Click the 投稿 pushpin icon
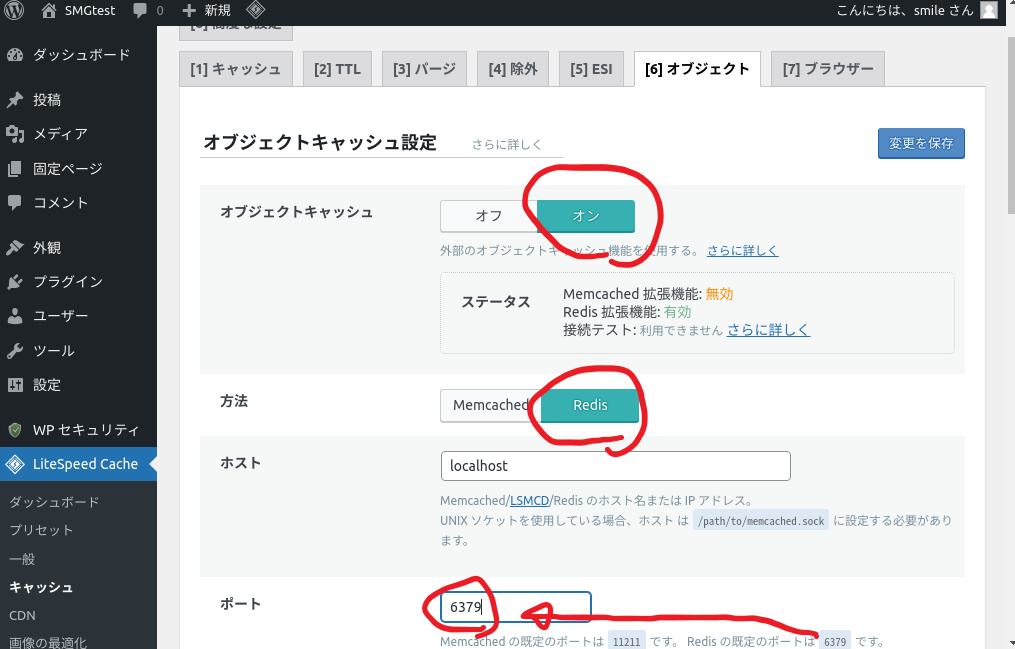This screenshot has width=1015, height=649. [15, 100]
